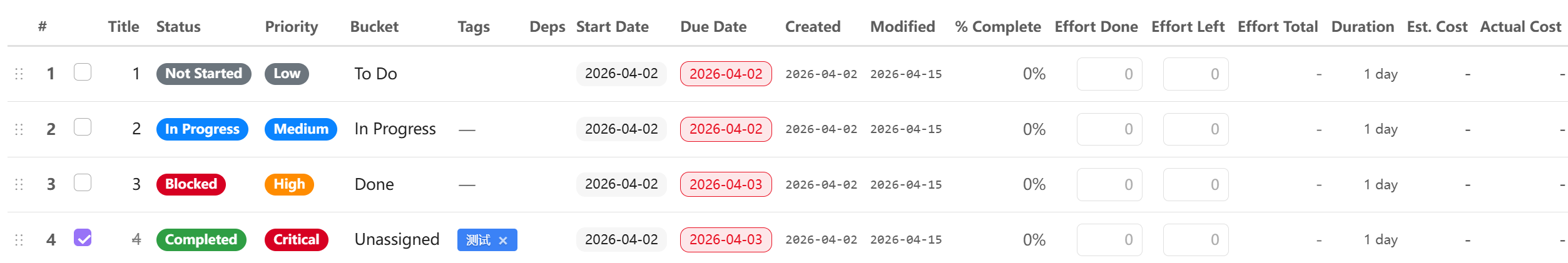The height and width of the screenshot is (263, 1568).
Task: Open the 2026-04-03 due date on row 3
Action: click(726, 185)
